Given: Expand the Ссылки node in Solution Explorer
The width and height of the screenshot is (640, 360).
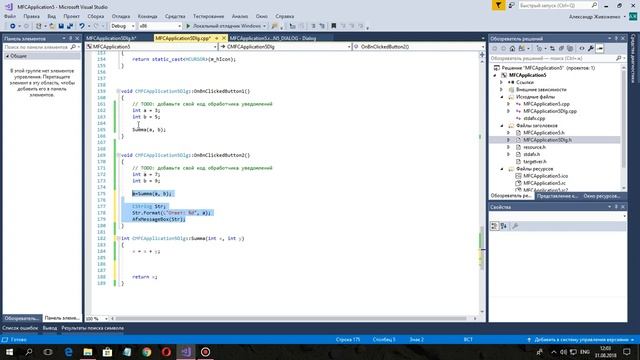Looking at the screenshot, I should (x=502, y=82).
